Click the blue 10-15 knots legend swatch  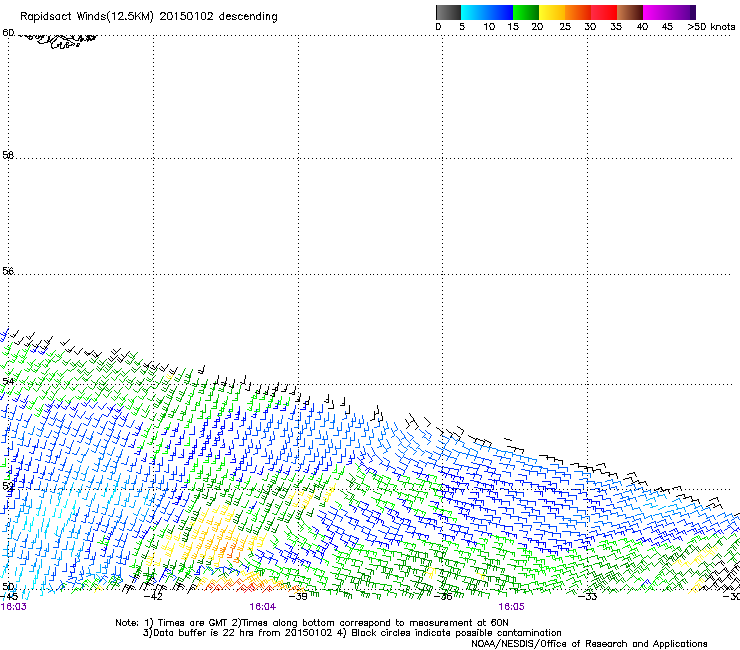click(x=500, y=12)
